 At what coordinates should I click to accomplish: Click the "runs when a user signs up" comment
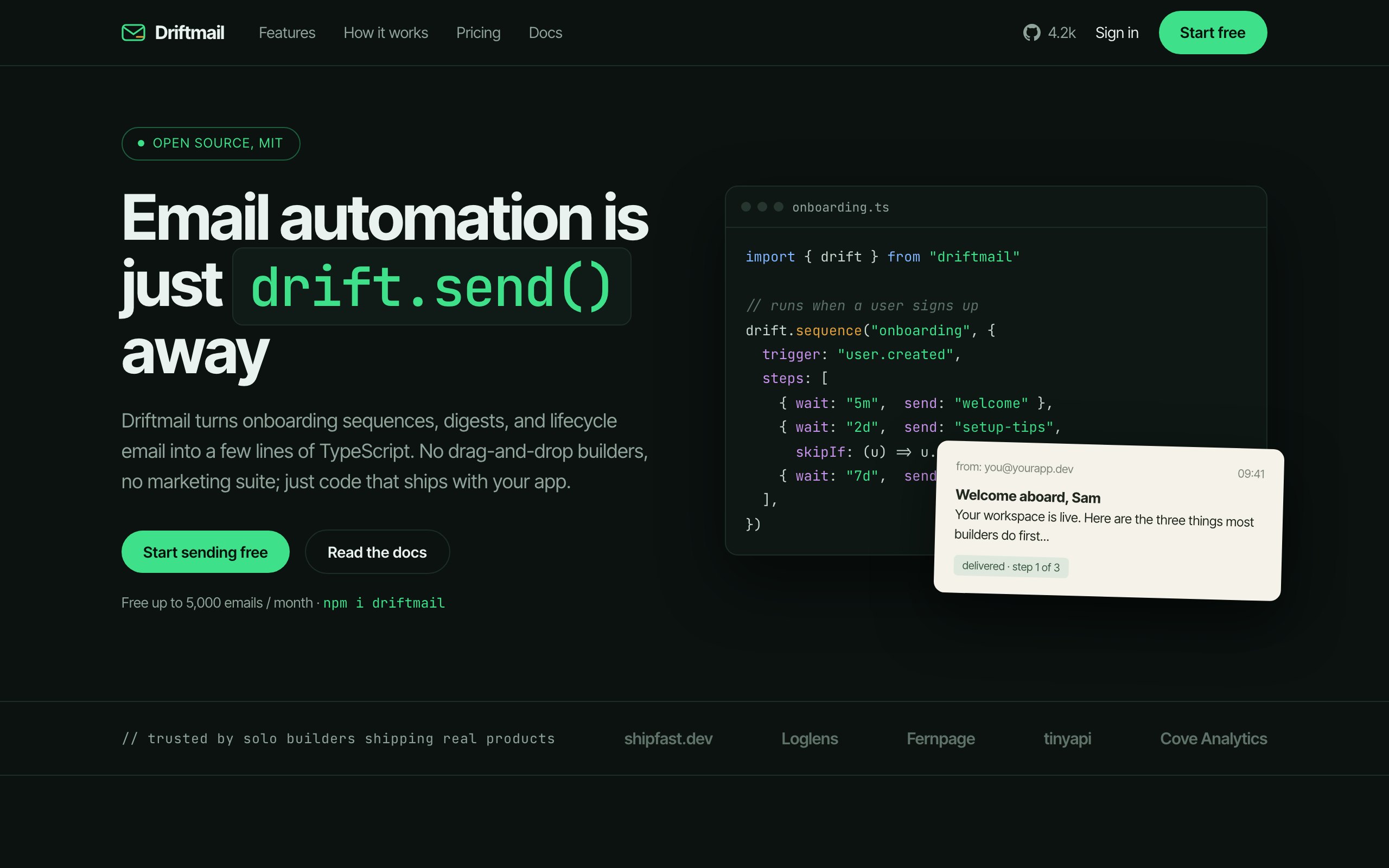pyautogui.click(x=862, y=305)
